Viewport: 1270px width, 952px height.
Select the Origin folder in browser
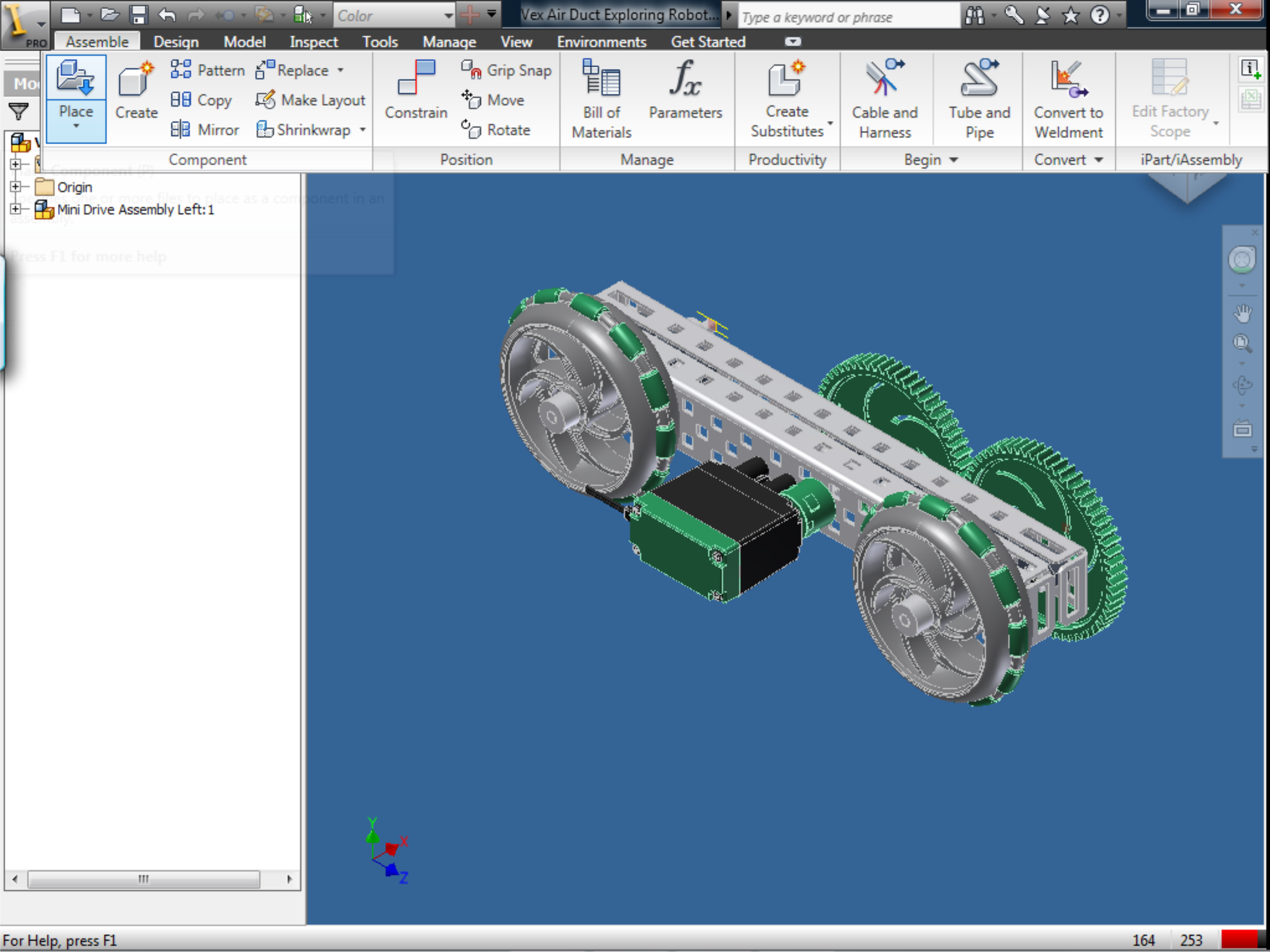pyautogui.click(x=75, y=187)
